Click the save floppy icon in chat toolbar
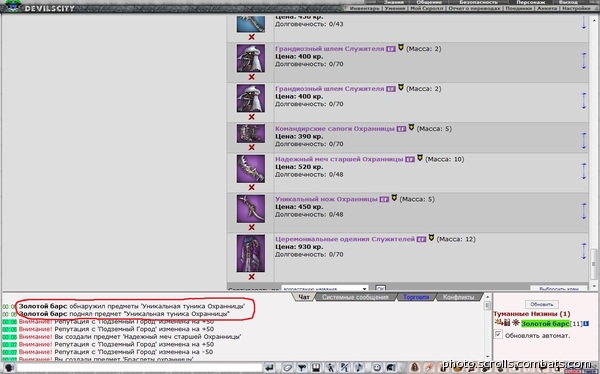This screenshot has height=374, width=600. 316,368
